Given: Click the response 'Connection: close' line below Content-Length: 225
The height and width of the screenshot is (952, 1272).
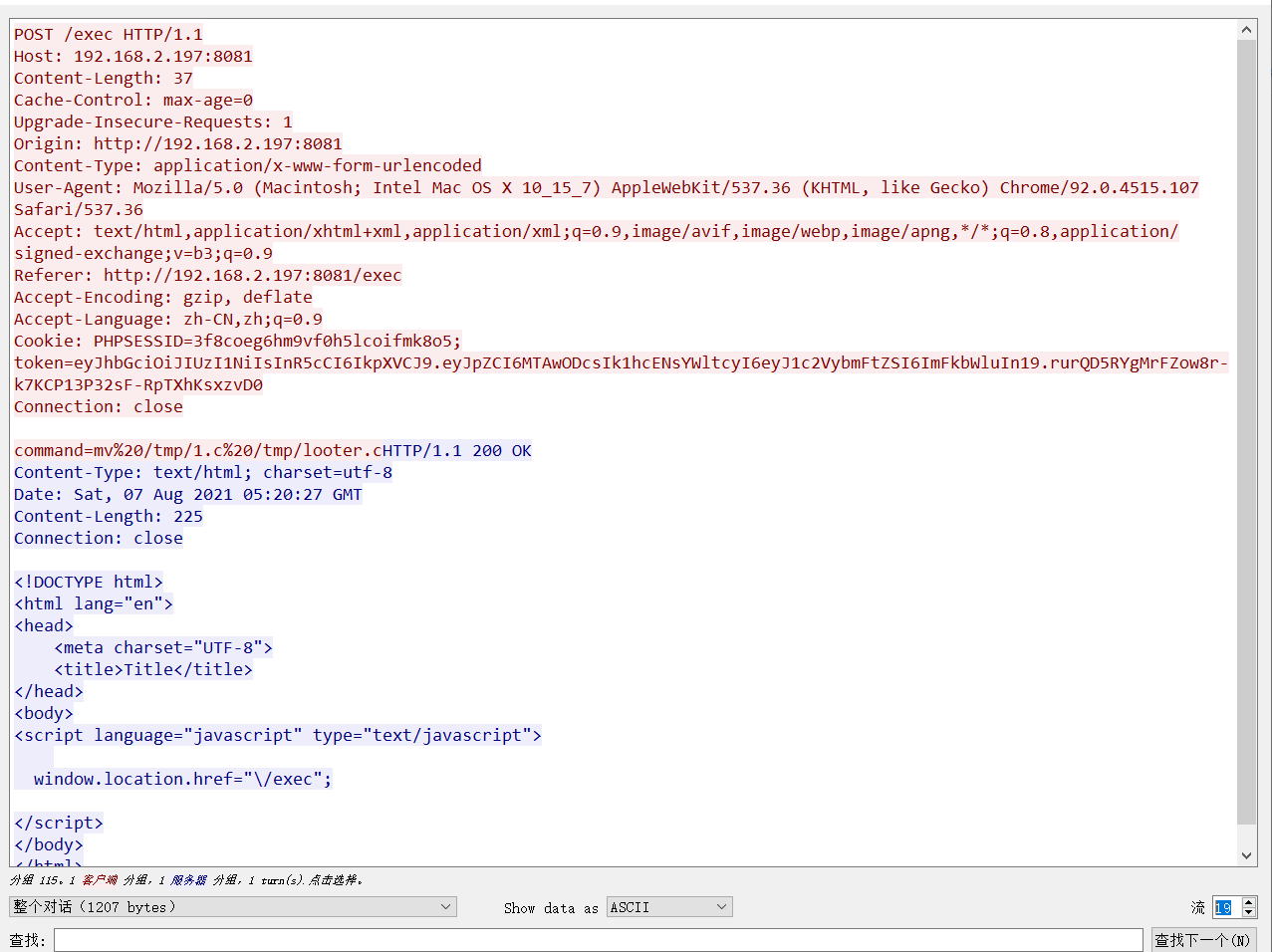Looking at the screenshot, I should point(99,538).
